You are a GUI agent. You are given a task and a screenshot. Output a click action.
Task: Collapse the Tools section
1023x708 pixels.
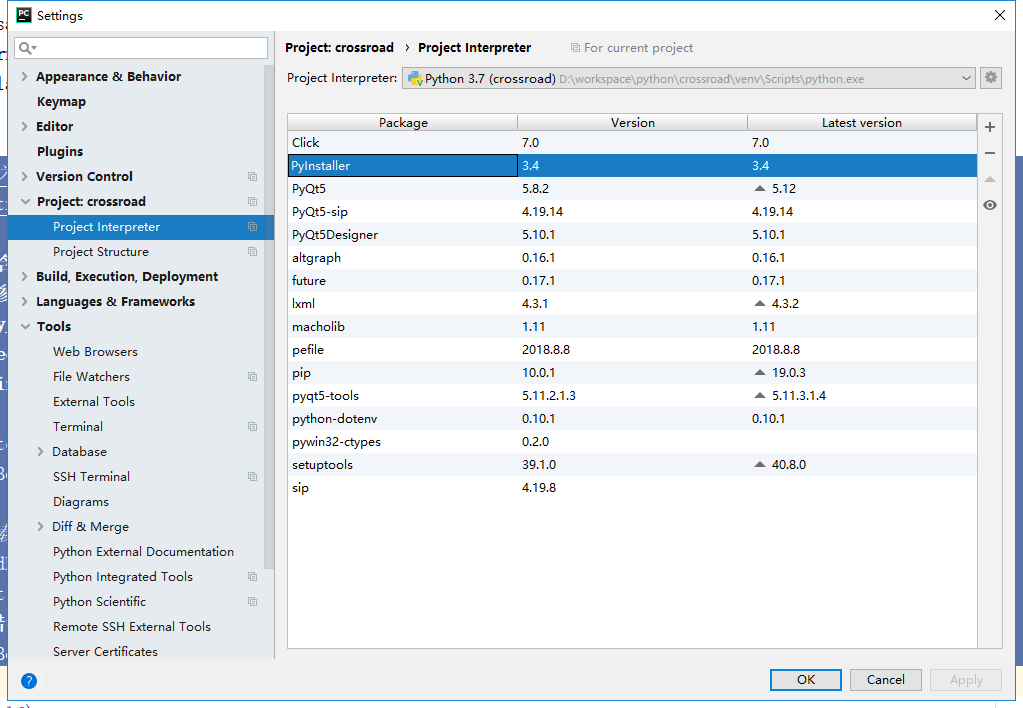[x=25, y=327]
